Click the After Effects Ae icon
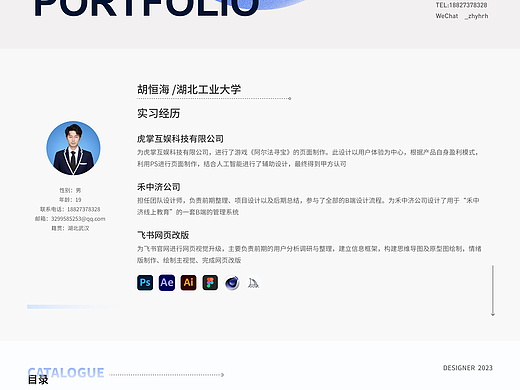The image size is (520, 390). (167, 283)
